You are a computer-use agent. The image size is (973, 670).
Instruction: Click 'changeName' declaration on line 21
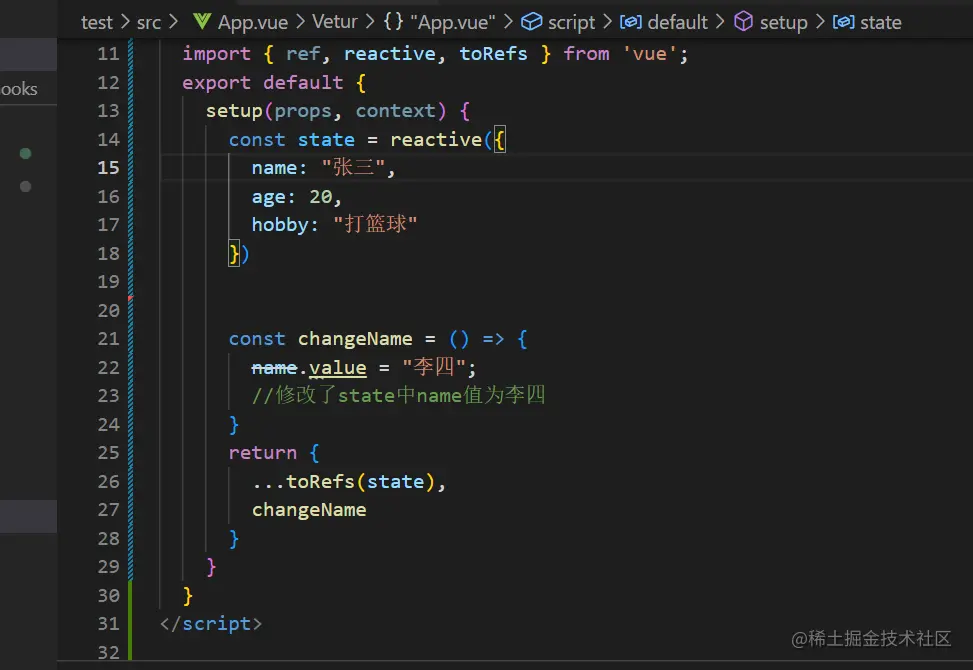tap(355, 339)
